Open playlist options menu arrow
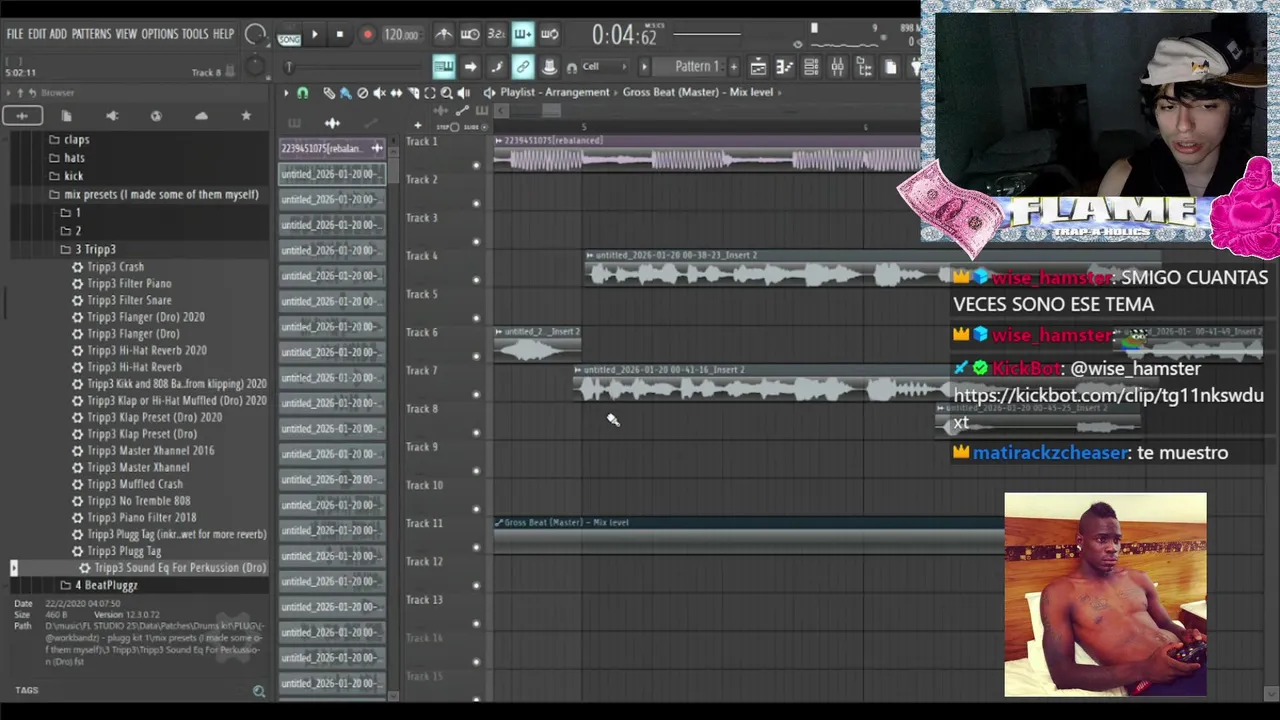Image resolution: width=1280 pixels, height=720 pixels. (286, 92)
